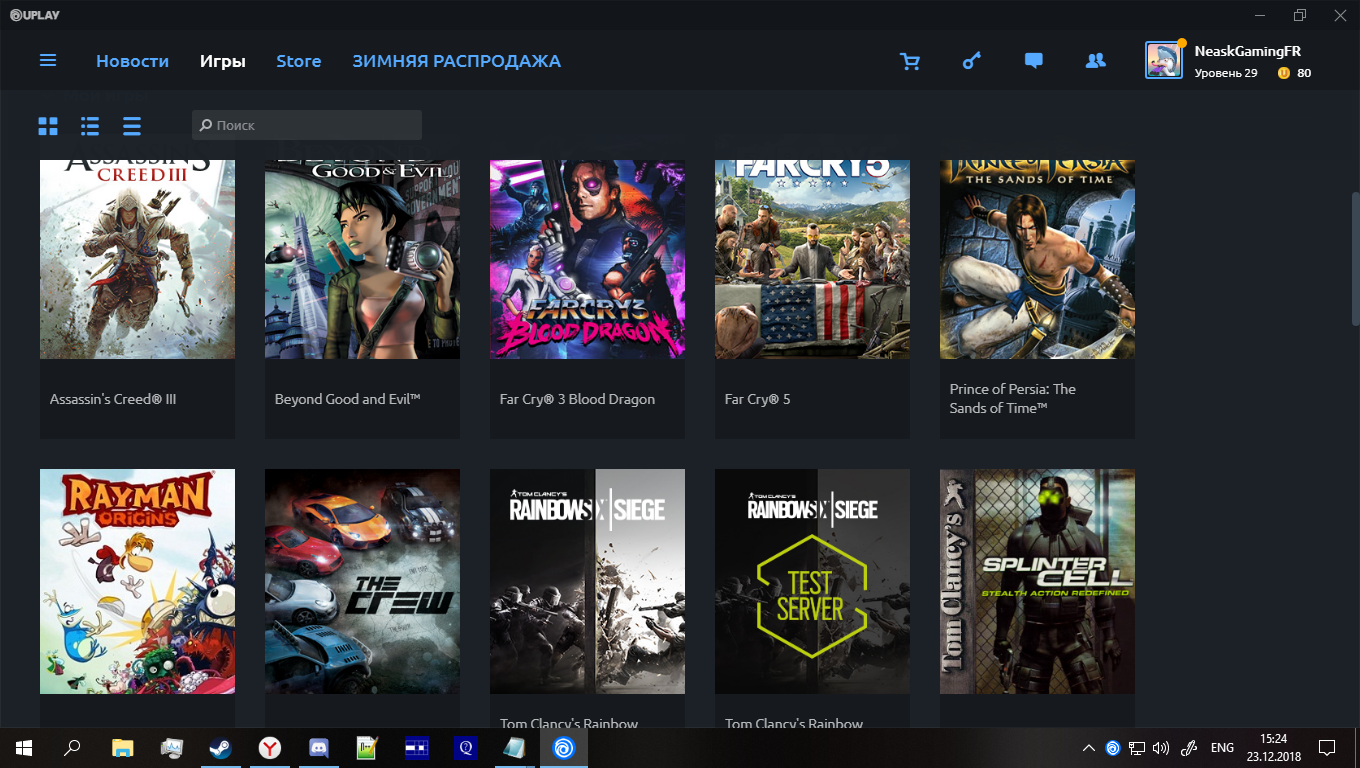Open the Windows Start menu
Image resolution: width=1360 pixels, height=768 pixels.
[x=24, y=747]
